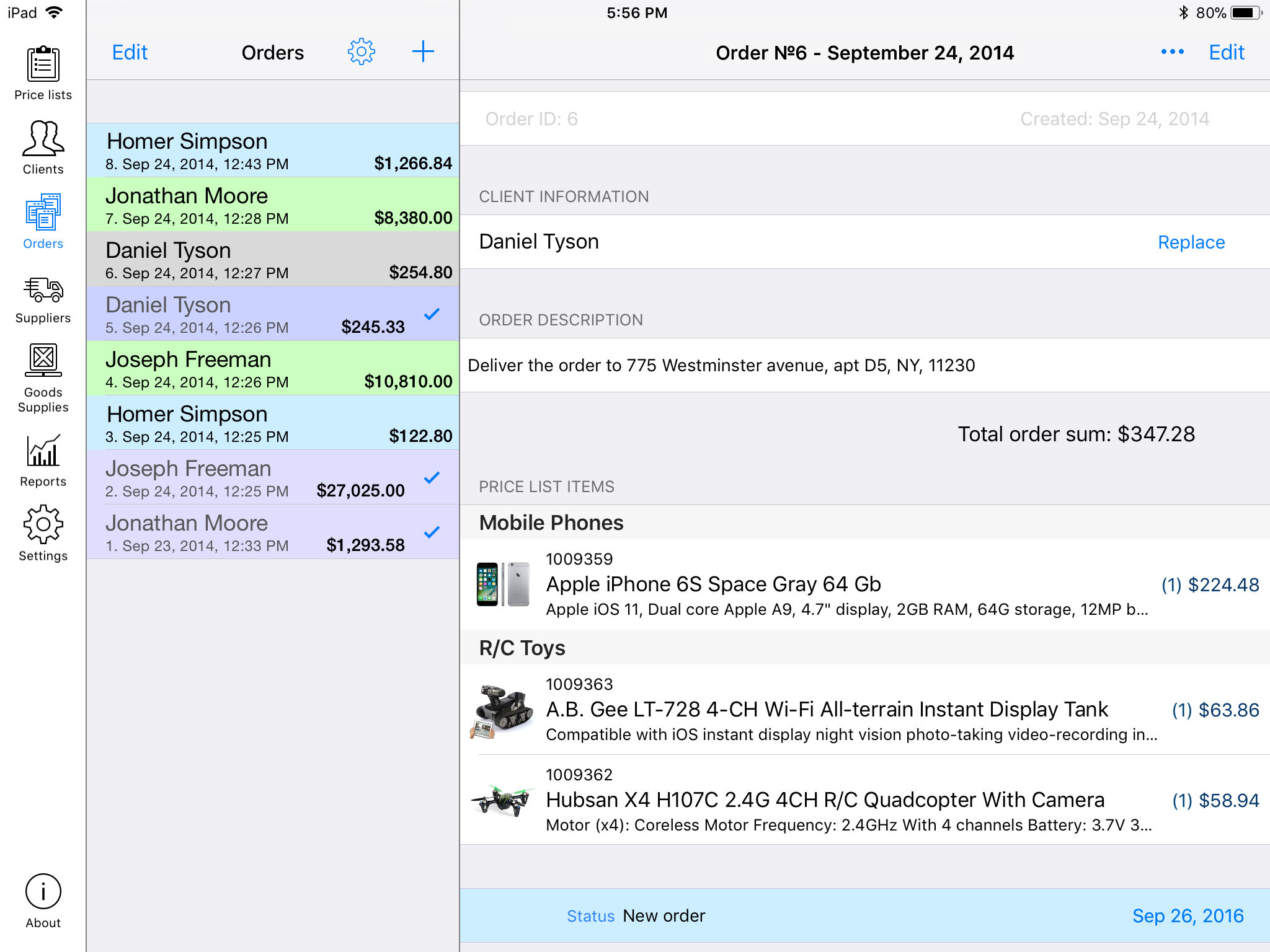Viewport: 1270px width, 952px height.
Task: Check the Wi-Fi status icon
Action: 55,12
